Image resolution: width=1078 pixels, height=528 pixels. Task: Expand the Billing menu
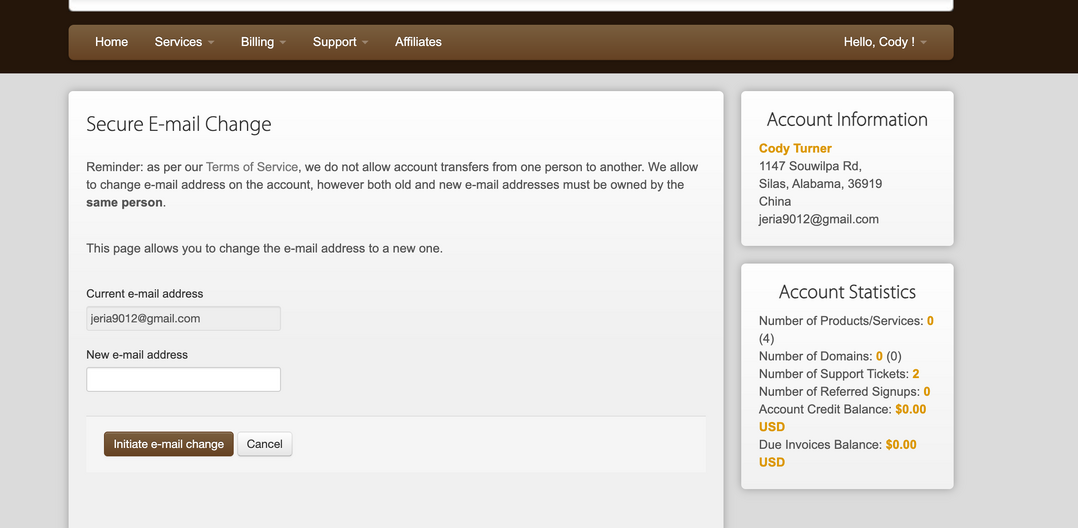pyautogui.click(x=263, y=42)
